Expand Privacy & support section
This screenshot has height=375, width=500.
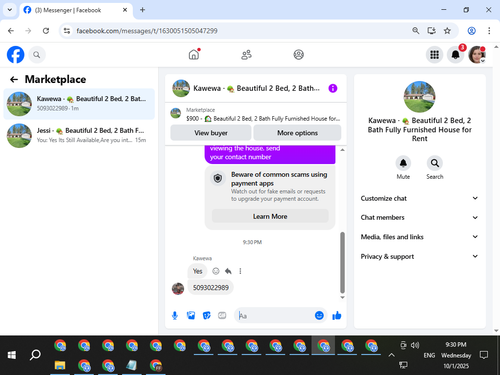click(x=419, y=256)
